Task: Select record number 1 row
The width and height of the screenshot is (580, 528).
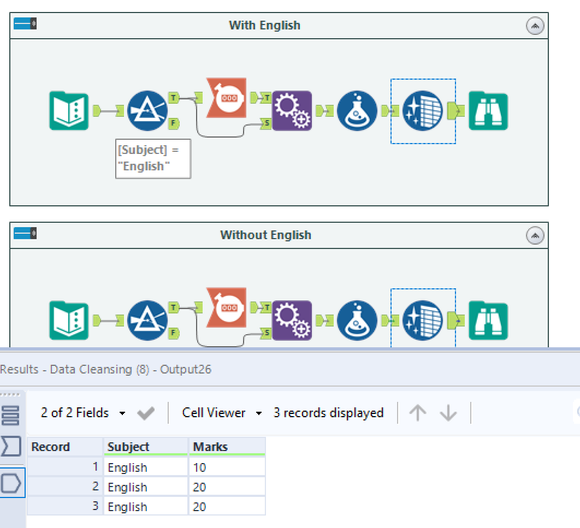Action: coord(65,467)
